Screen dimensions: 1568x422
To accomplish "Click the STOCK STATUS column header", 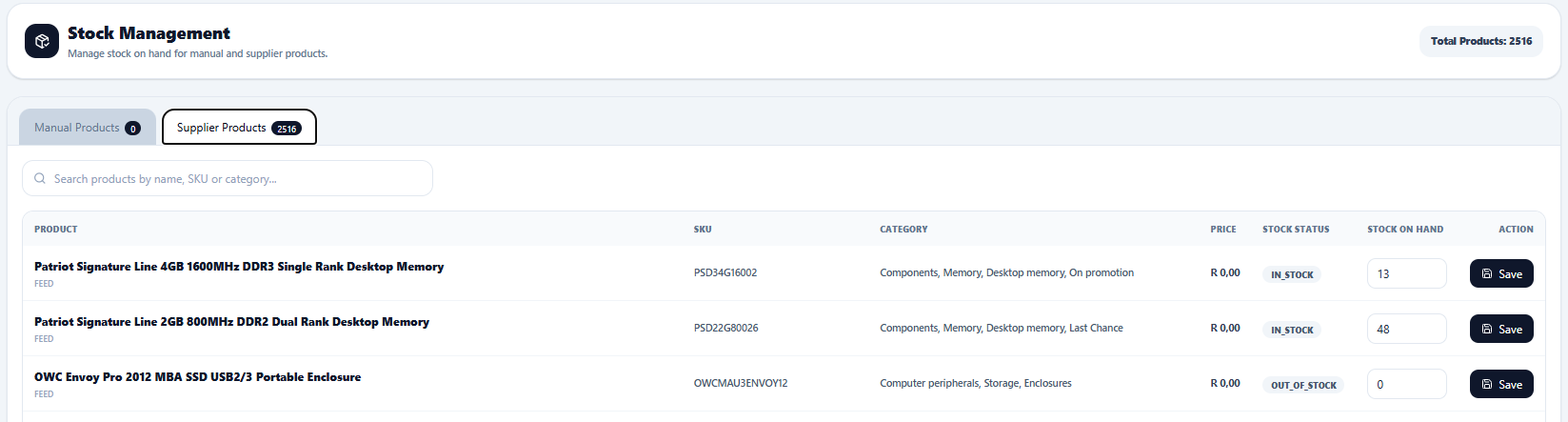I will tap(1296, 230).
